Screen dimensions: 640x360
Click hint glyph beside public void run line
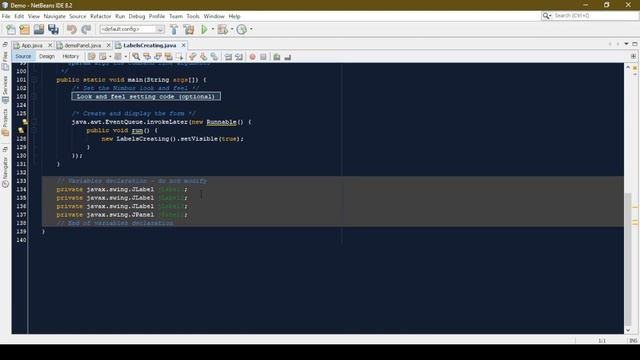[21, 130]
